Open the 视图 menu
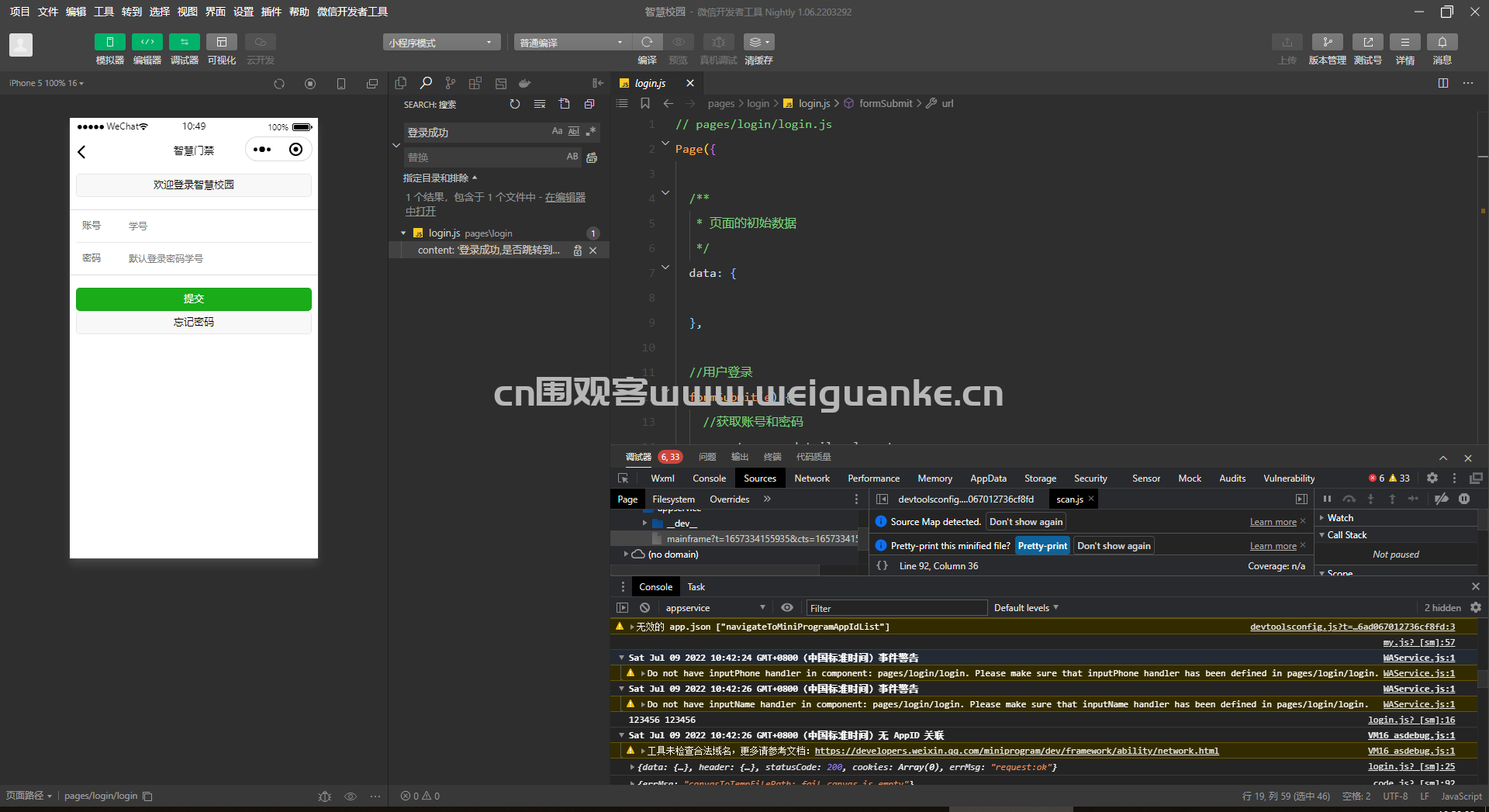Screen dimensions: 1489x812 click(187, 12)
